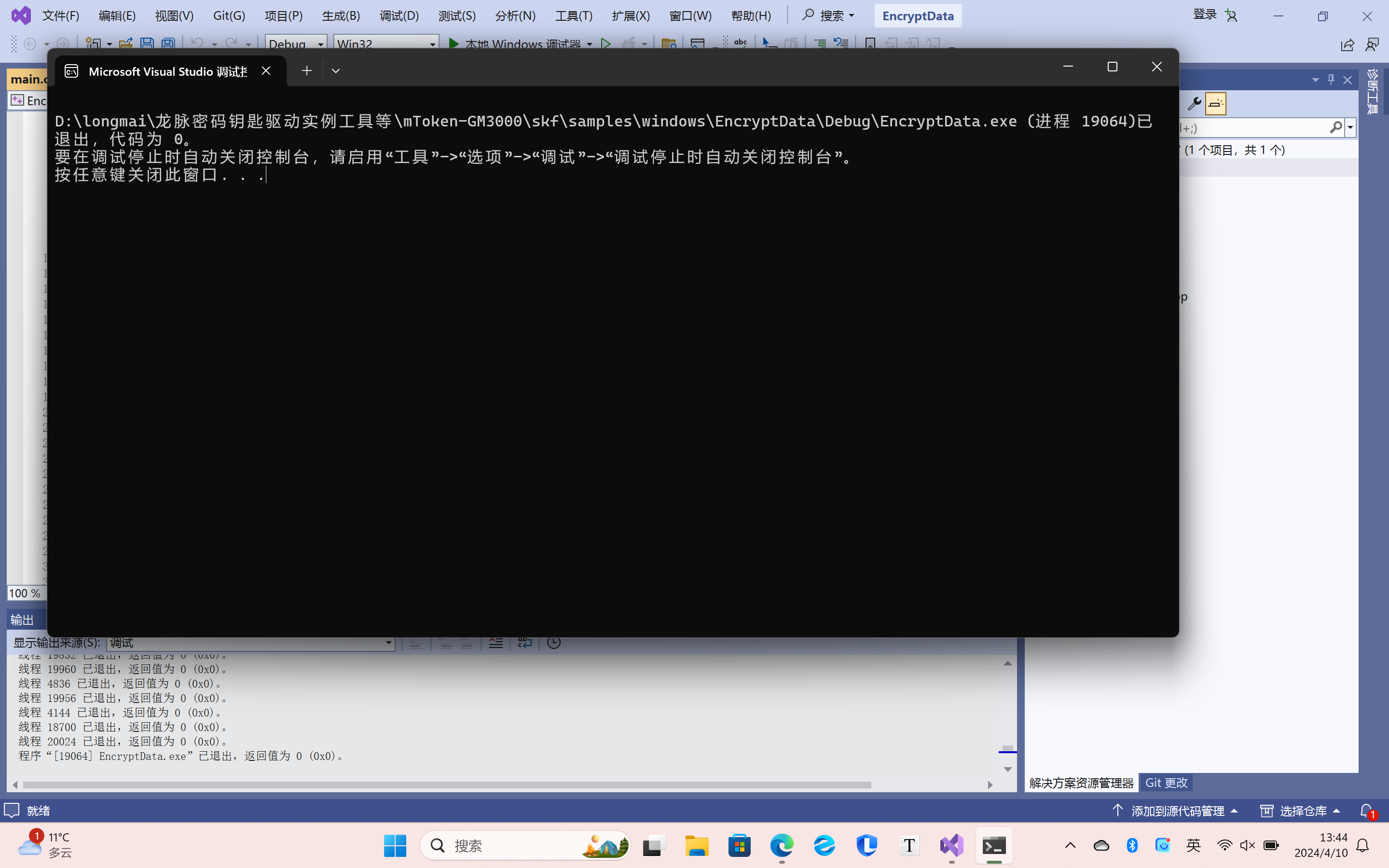Viewport: 1389px width, 868px height.
Task: Click the Clear All output icon
Action: [496, 643]
